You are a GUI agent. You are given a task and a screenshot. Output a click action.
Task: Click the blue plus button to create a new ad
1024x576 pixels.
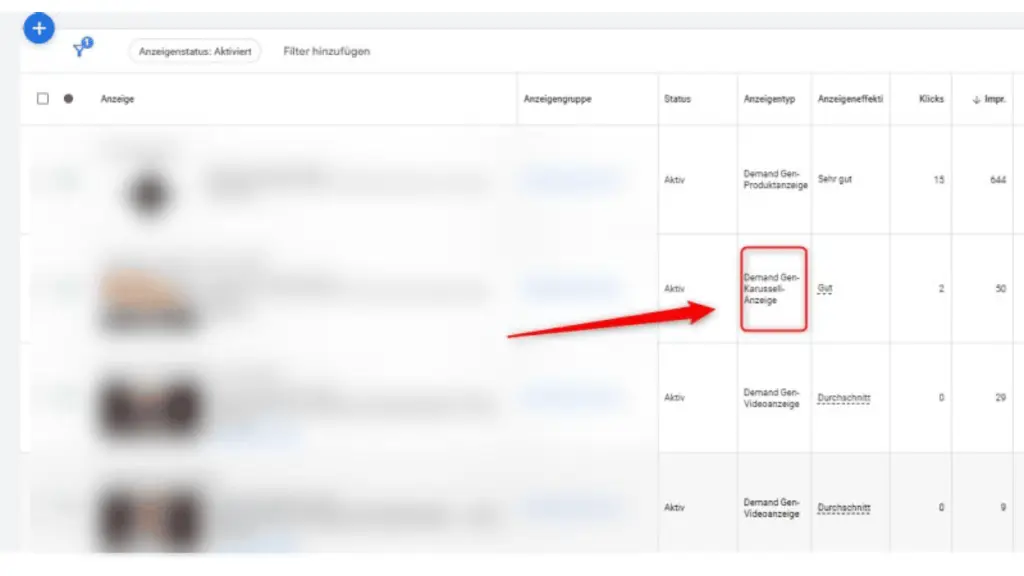(38, 28)
